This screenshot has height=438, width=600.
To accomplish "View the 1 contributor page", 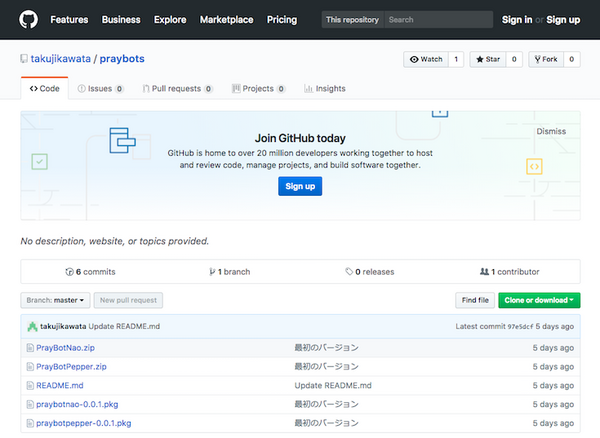I will point(510,271).
